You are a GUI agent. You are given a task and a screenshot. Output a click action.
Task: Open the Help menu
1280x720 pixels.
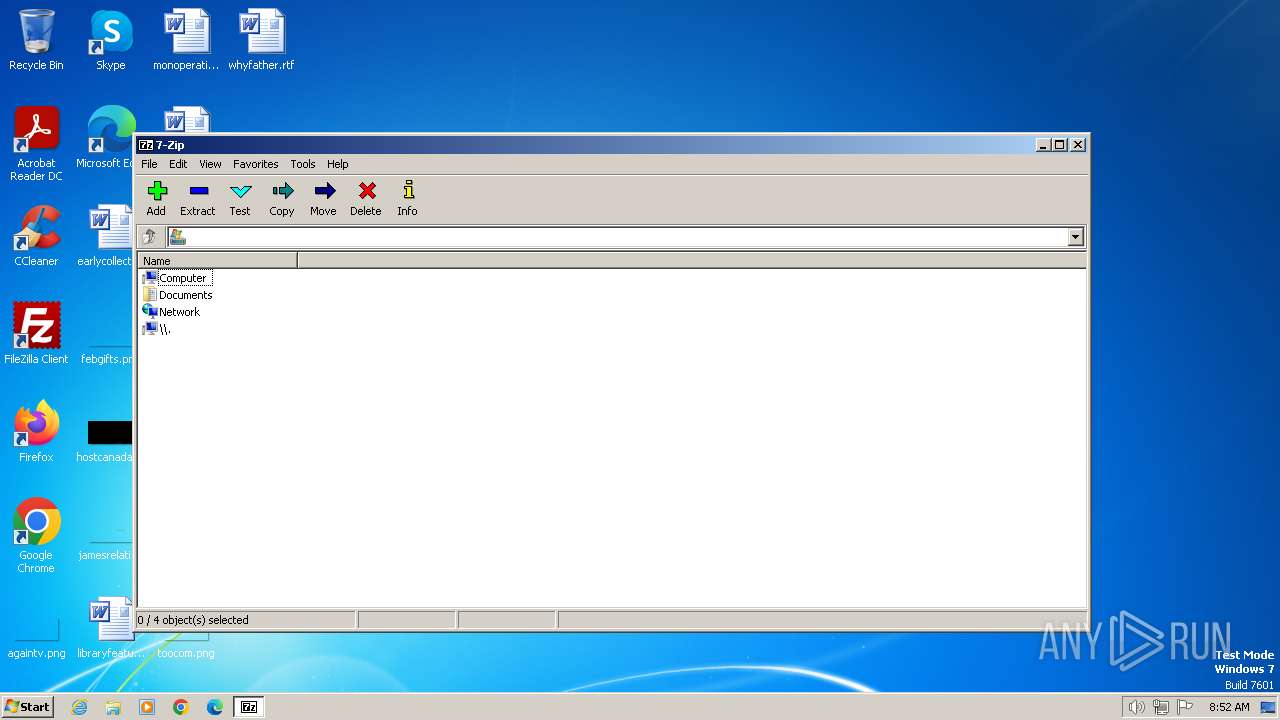(338, 164)
